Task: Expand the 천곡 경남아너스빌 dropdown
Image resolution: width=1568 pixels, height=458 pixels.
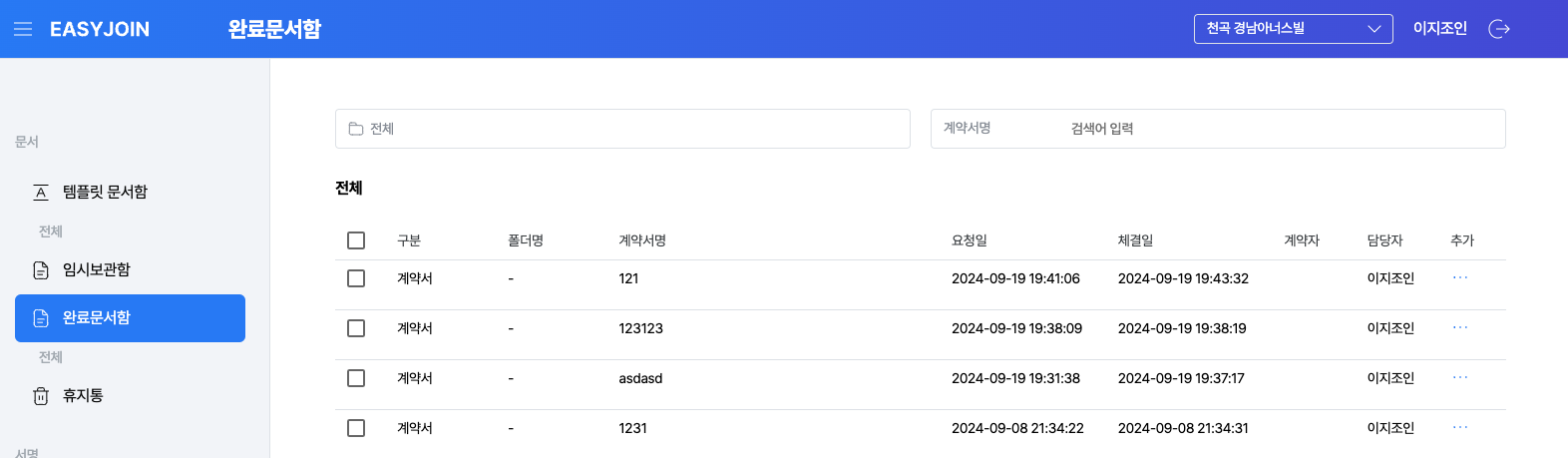Action: (x=1293, y=29)
